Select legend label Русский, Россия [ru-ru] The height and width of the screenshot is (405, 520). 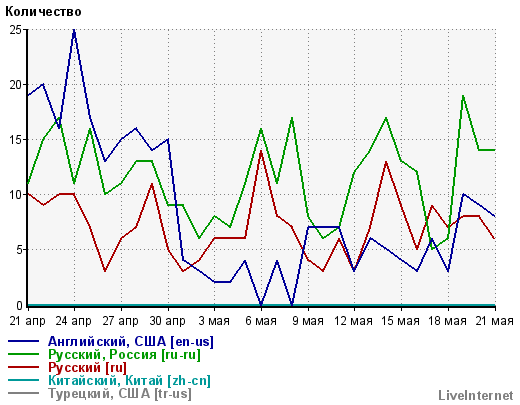[x=124, y=355]
